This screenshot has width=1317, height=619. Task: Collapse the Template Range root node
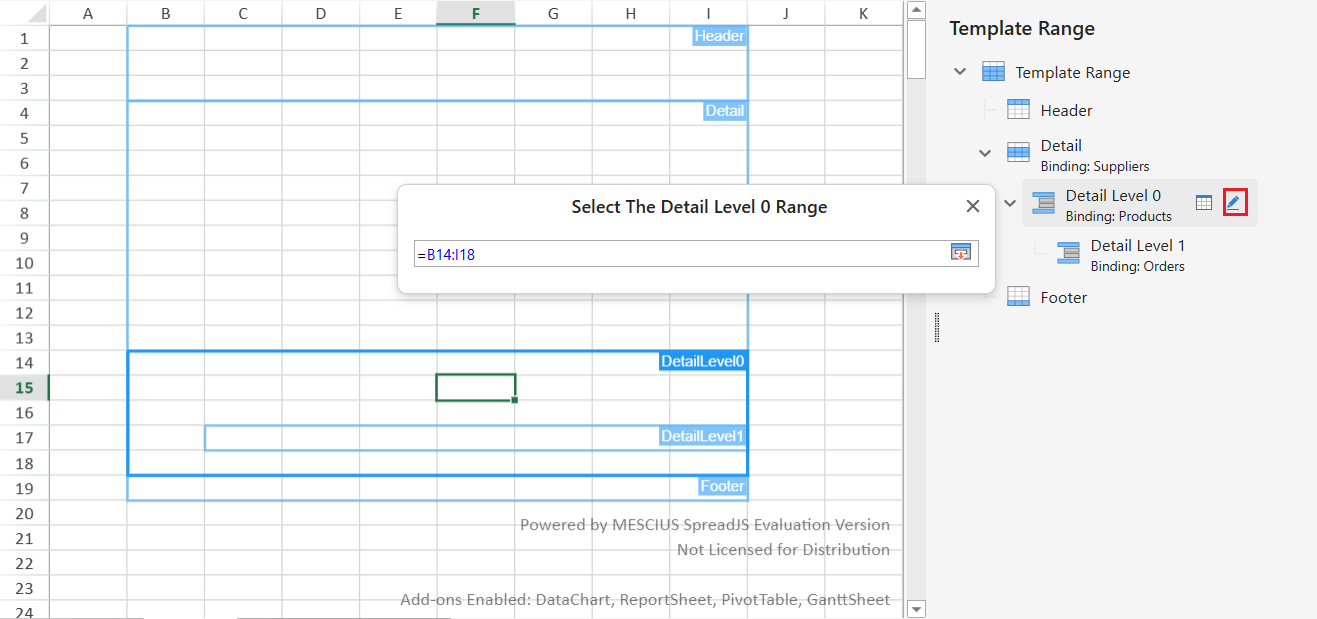pos(961,72)
